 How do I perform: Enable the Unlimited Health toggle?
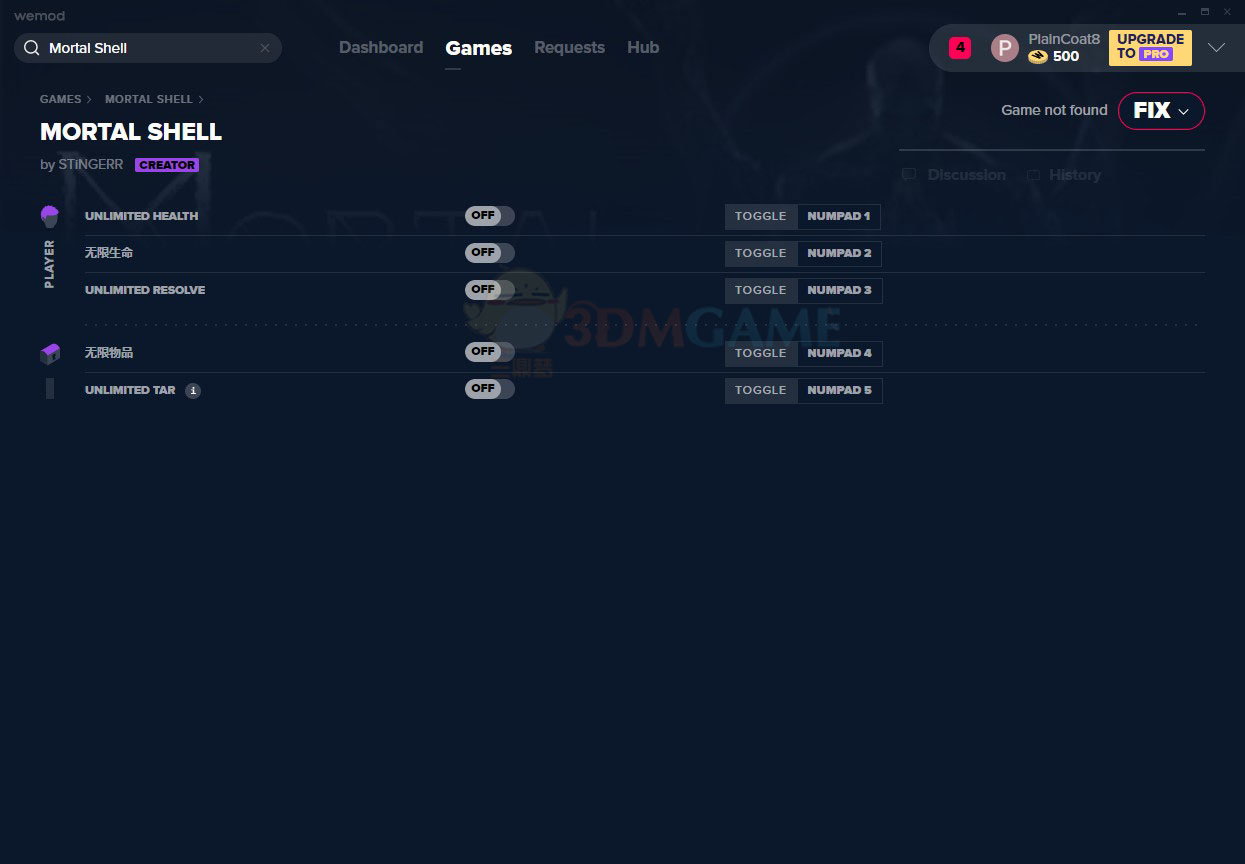tap(489, 216)
